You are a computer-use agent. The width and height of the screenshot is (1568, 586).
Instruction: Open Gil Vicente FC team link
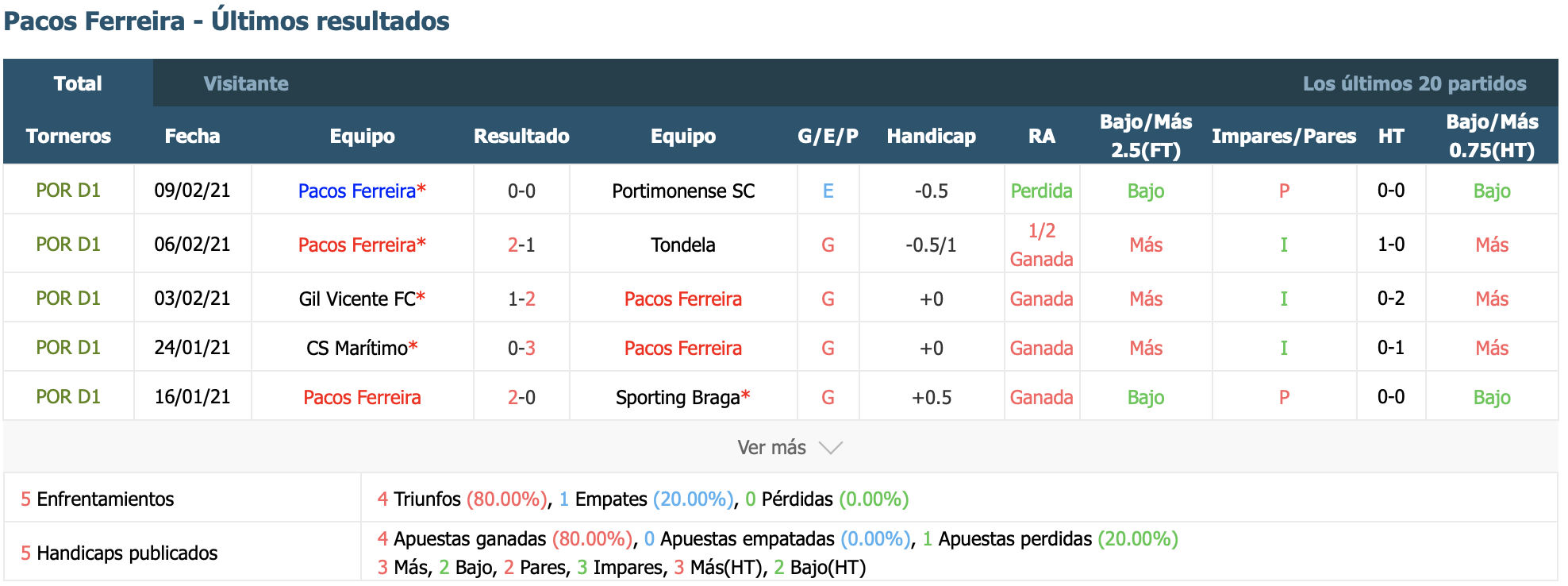pos(357,299)
